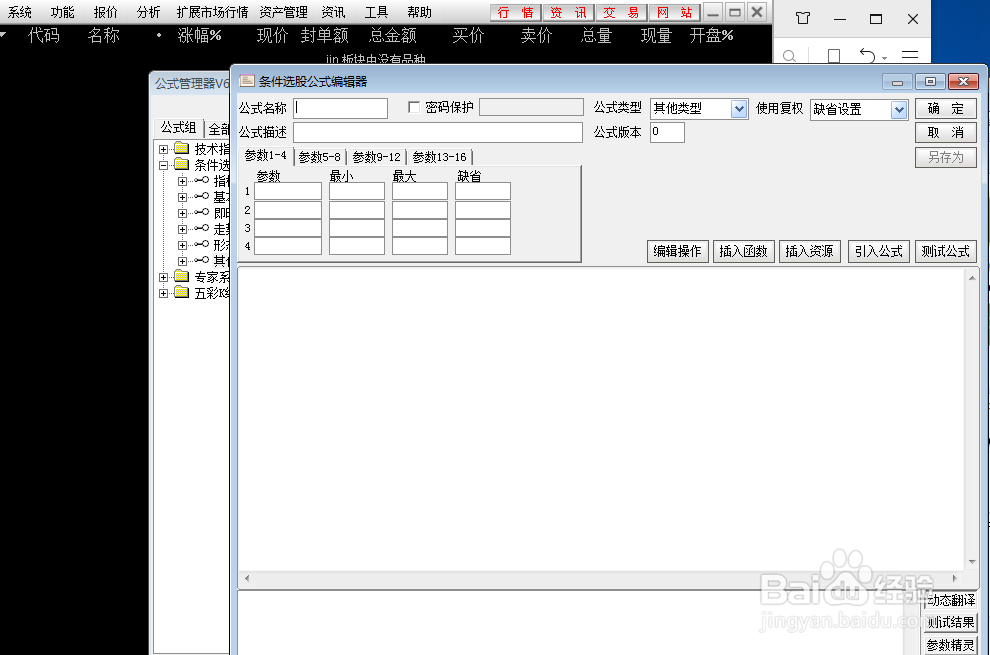Open the 使用复权 缺省设置 dropdown
The height and width of the screenshot is (655, 990).
898,107
